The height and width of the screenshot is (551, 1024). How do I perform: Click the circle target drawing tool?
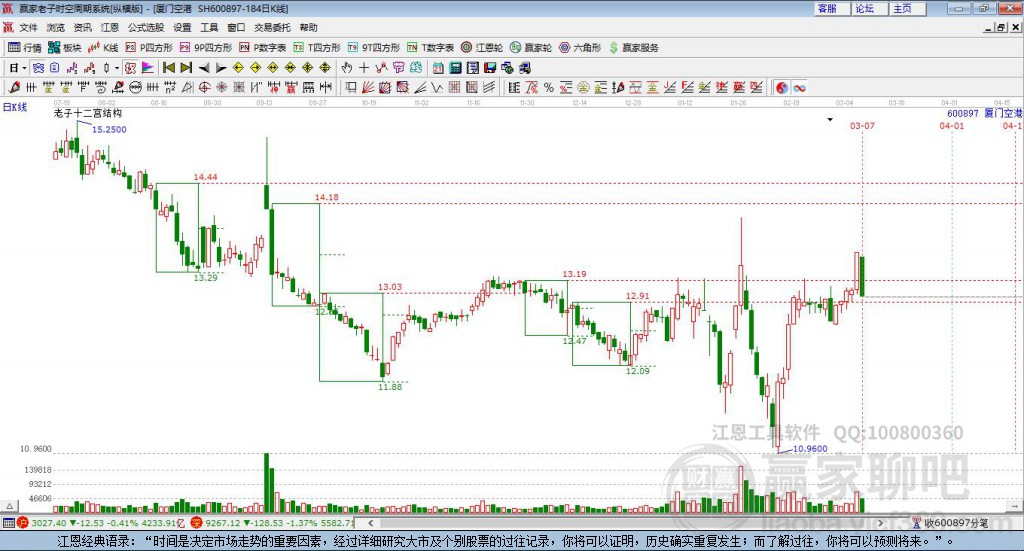[204, 87]
